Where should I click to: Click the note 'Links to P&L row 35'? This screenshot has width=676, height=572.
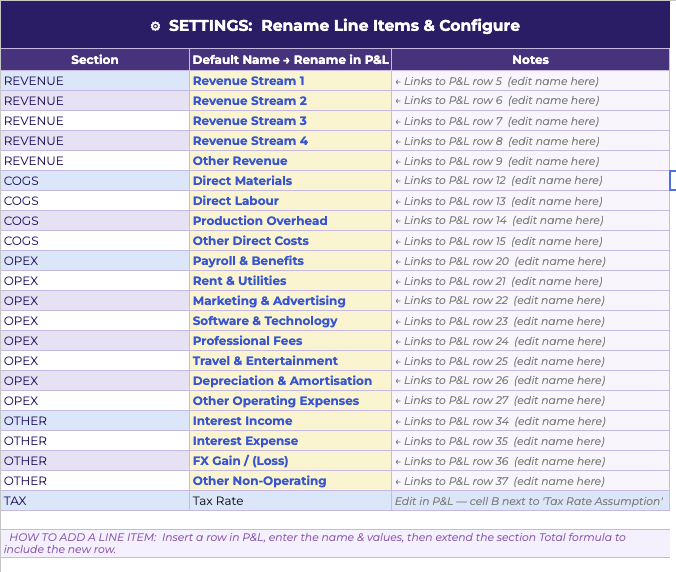(x=530, y=441)
